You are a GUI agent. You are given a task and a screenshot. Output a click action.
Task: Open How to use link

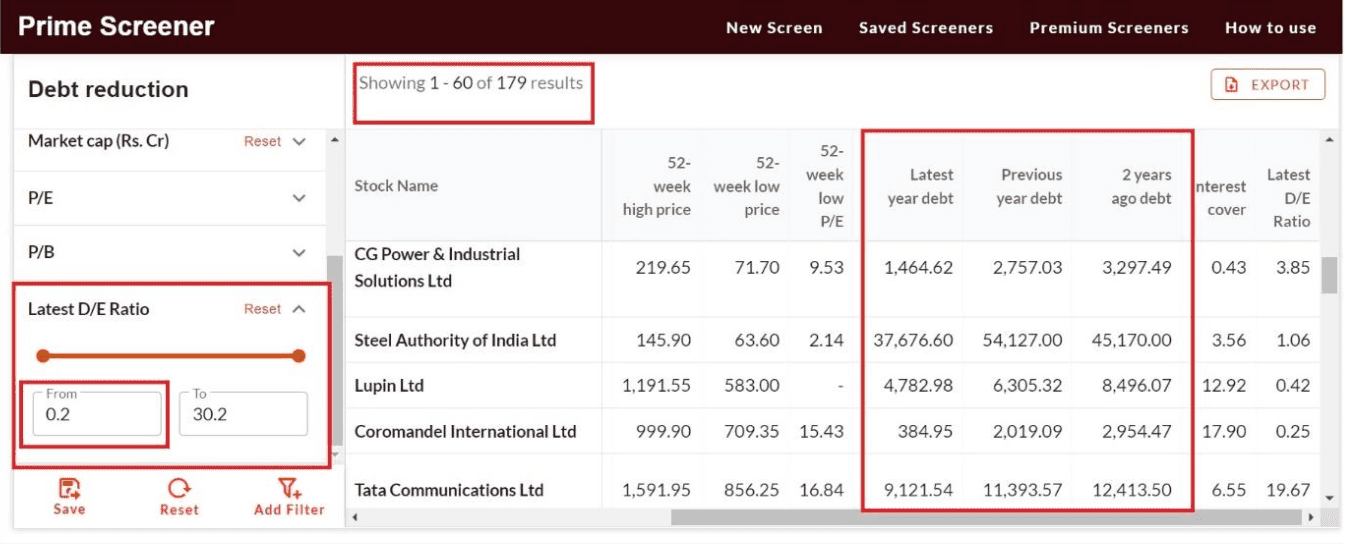[x=1270, y=28]
